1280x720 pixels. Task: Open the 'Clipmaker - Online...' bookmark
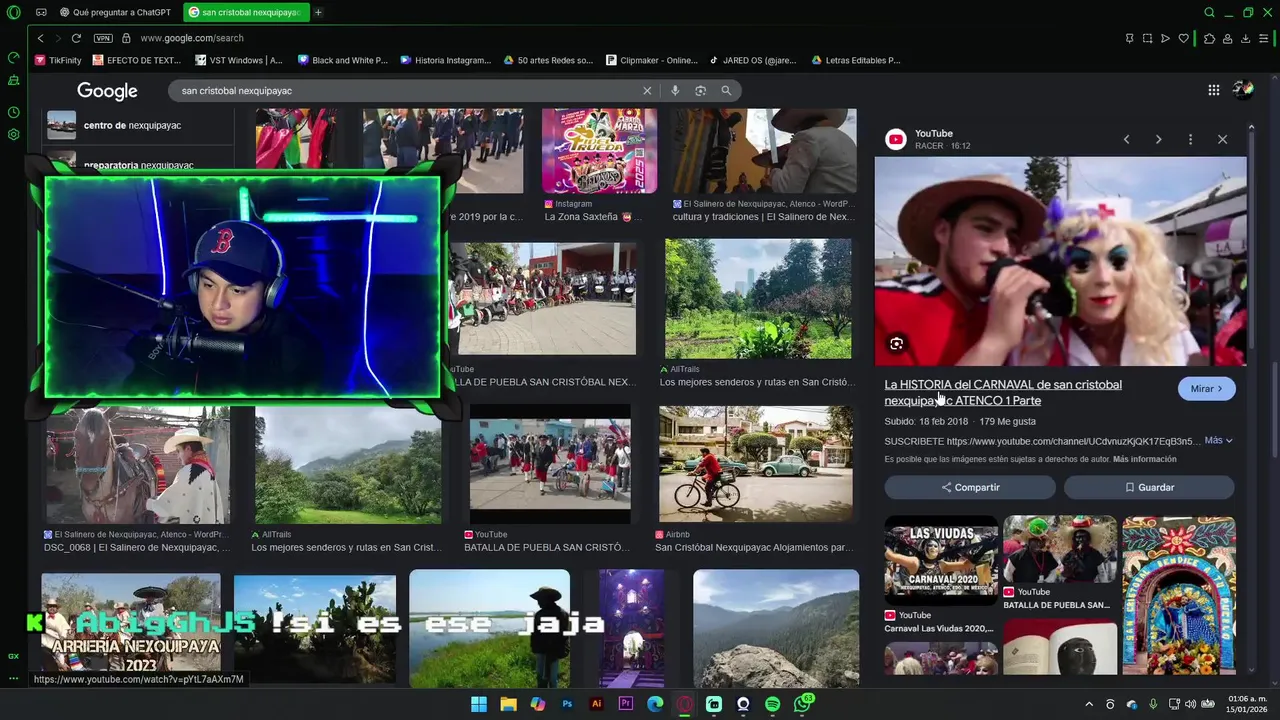pos(652,60)
